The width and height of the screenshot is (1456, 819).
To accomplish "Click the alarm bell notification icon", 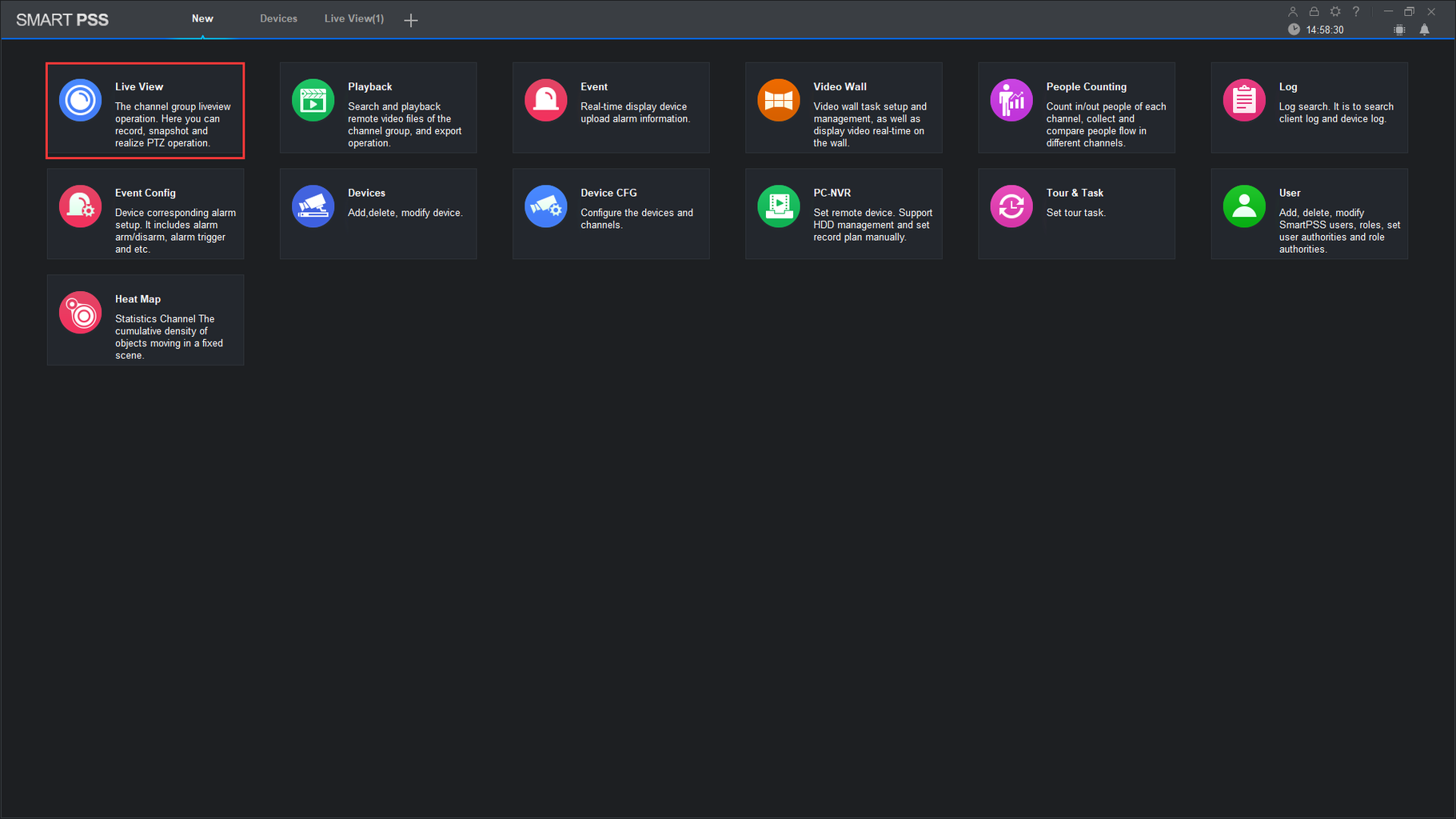I will tap(1424, 30).
